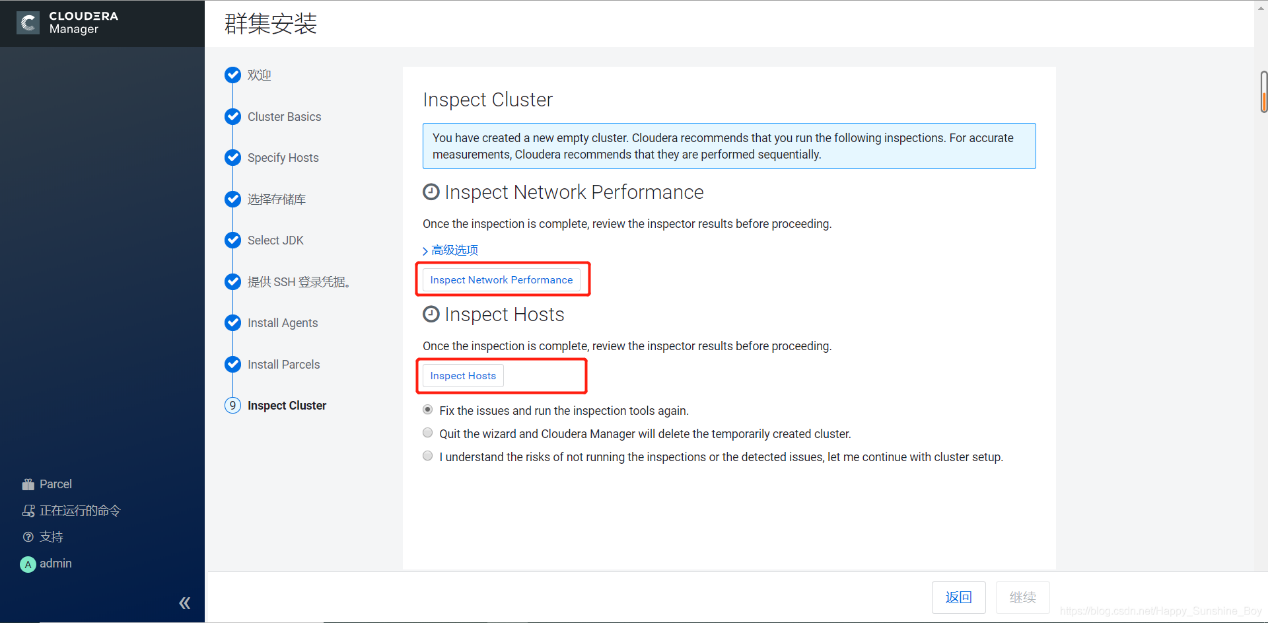
Task: Open the Cluster Basics wizard step
Action: point(284,117)
